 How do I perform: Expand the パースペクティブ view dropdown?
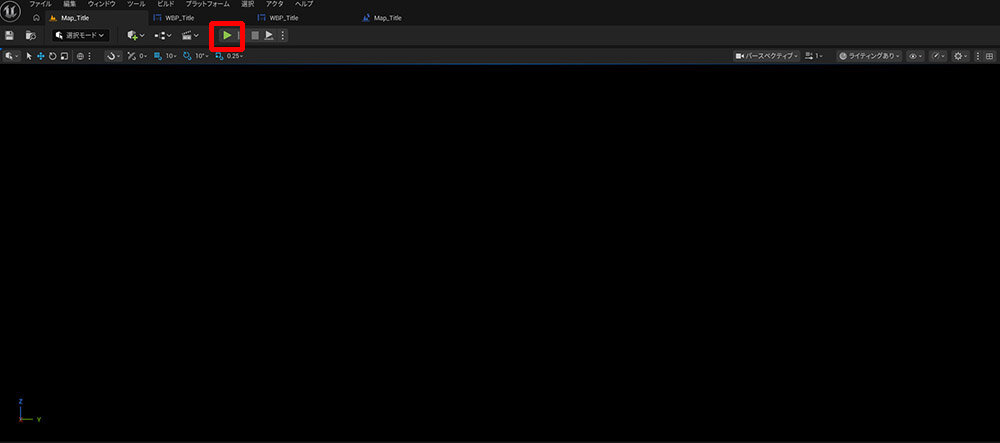tap(768, 56)
